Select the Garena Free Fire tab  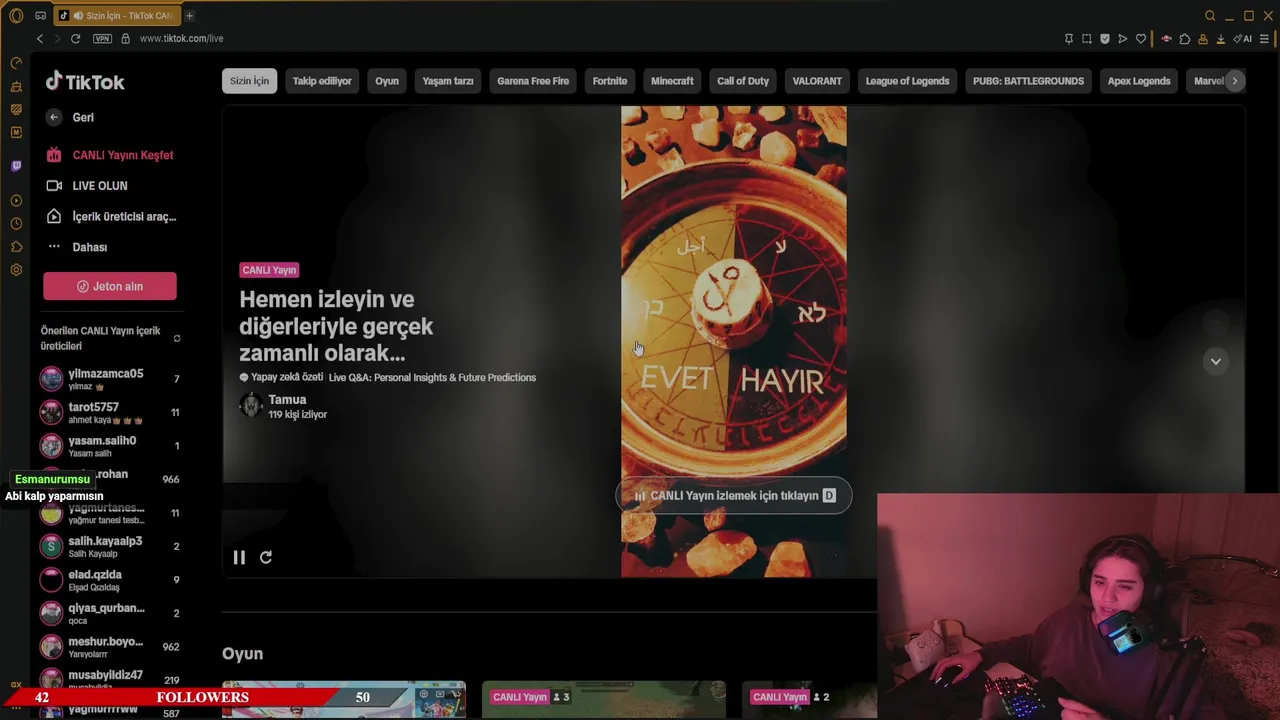(x=533, y=81)
